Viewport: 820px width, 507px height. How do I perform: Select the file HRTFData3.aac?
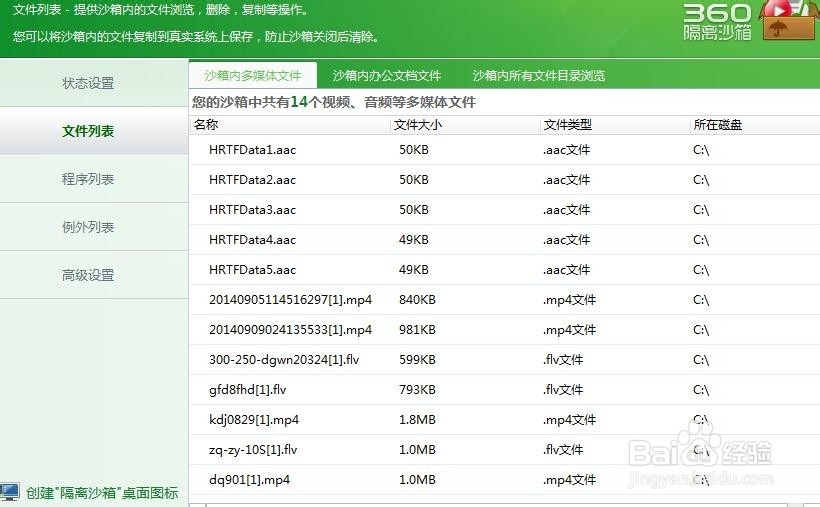[253, 209]
